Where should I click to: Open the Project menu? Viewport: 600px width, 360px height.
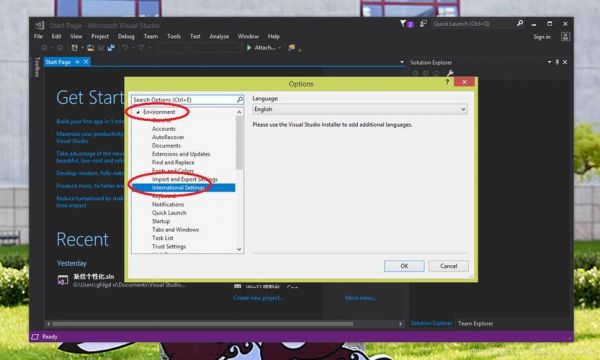tap(100, 36)
